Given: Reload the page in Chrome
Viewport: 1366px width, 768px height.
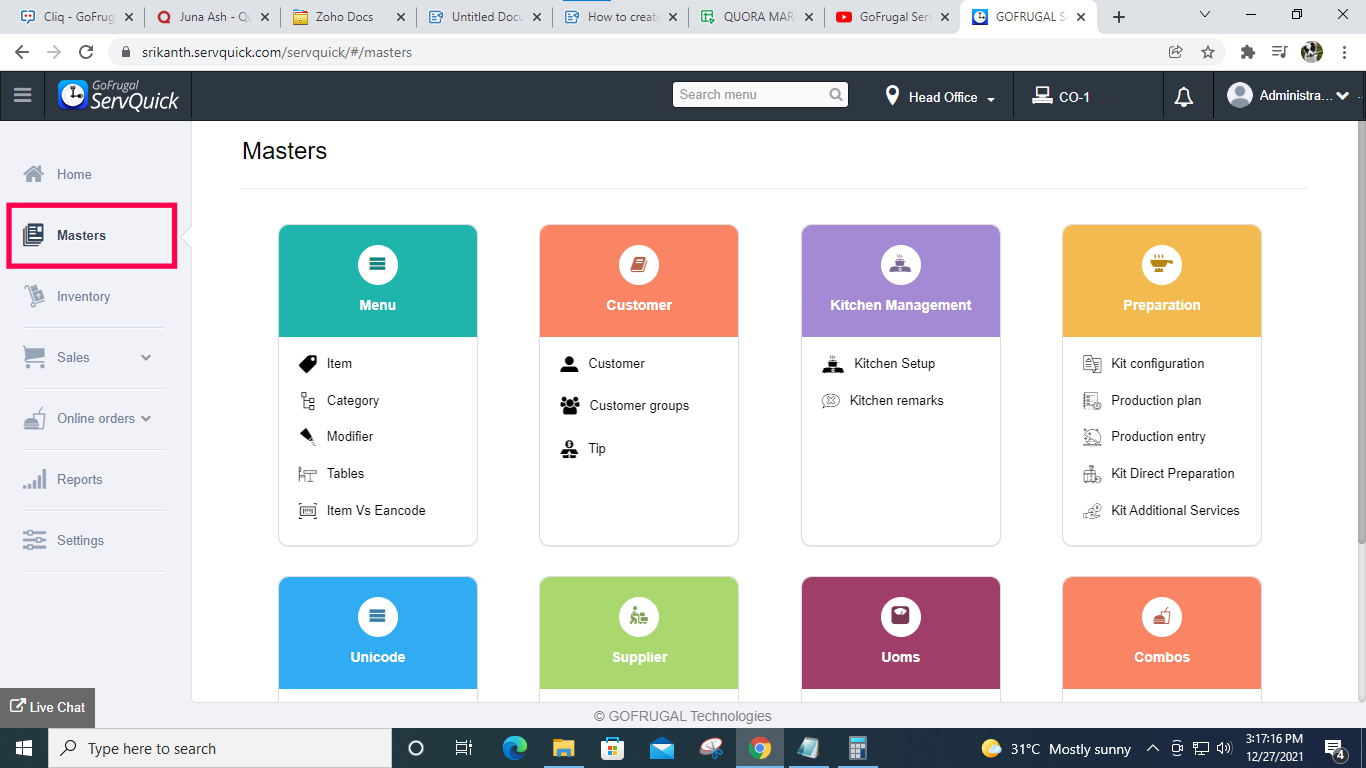Looking at the screenshot, I should tap(86, 52).
